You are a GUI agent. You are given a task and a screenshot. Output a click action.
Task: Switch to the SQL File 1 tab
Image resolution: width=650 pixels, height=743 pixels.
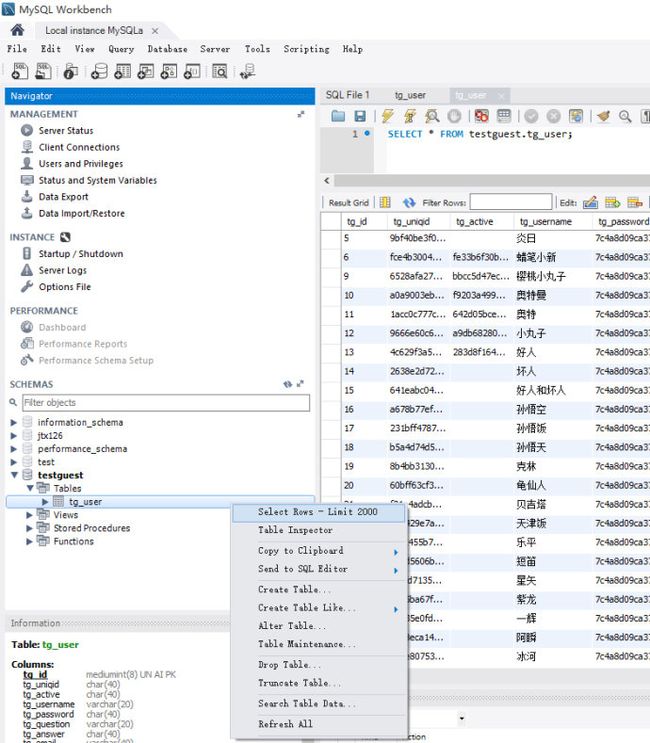coord(347,95)
